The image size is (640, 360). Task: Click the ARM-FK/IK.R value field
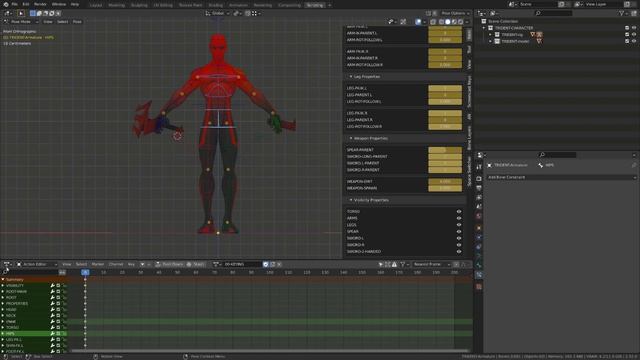click(445, 51)
